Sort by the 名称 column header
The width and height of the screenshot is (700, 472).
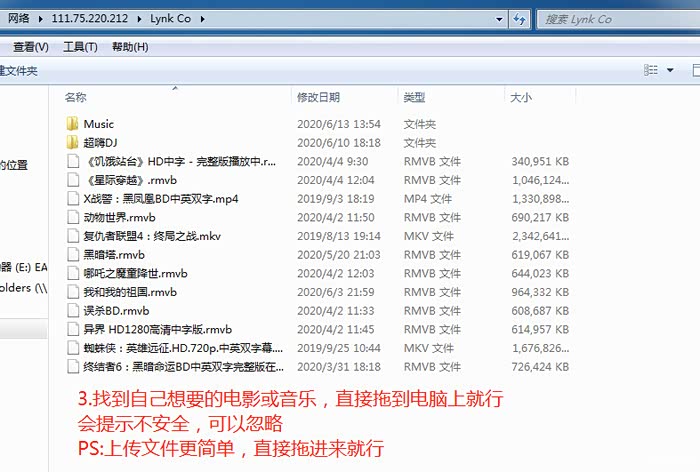[x=75, y=97]
